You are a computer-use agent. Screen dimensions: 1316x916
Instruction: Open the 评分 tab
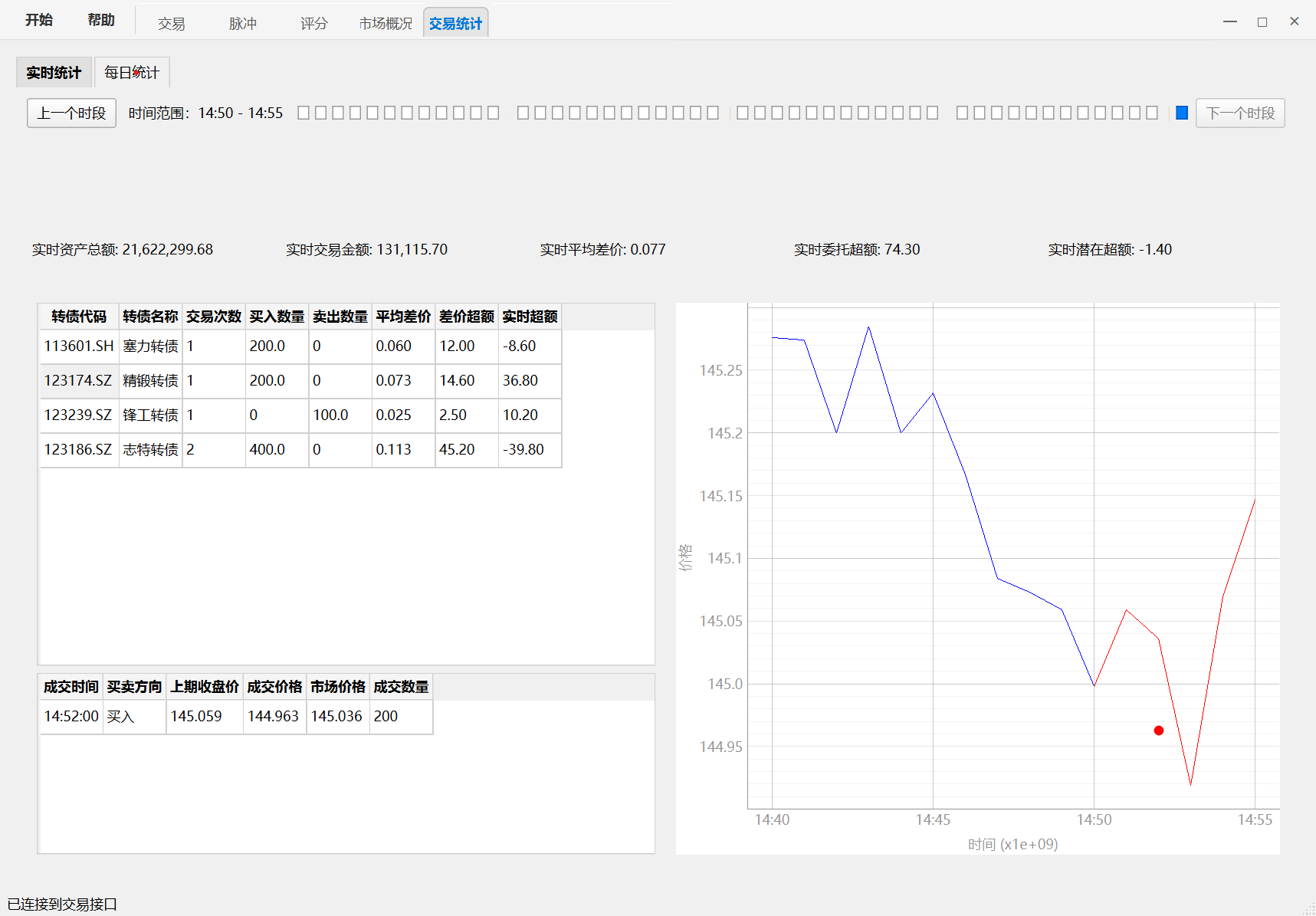[313, 24]
